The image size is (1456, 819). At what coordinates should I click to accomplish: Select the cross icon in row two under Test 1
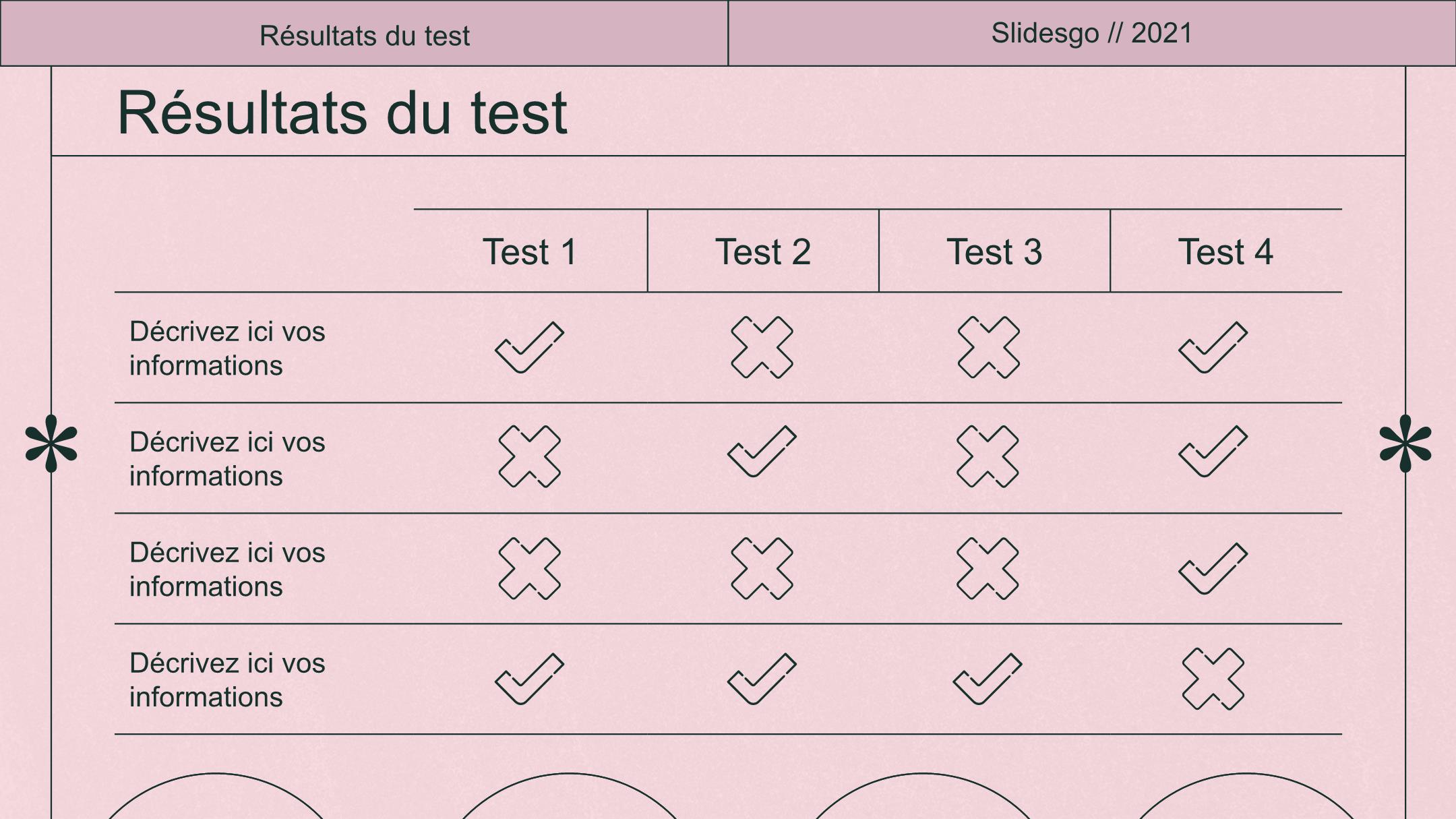point(529,456)
